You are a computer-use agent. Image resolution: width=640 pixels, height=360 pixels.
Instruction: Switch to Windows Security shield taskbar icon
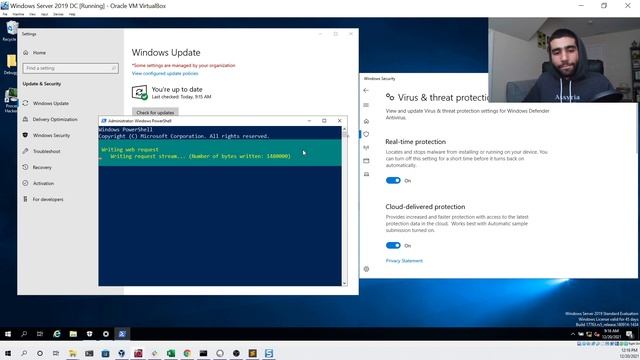pyautogui.click(x=89, y=334)
